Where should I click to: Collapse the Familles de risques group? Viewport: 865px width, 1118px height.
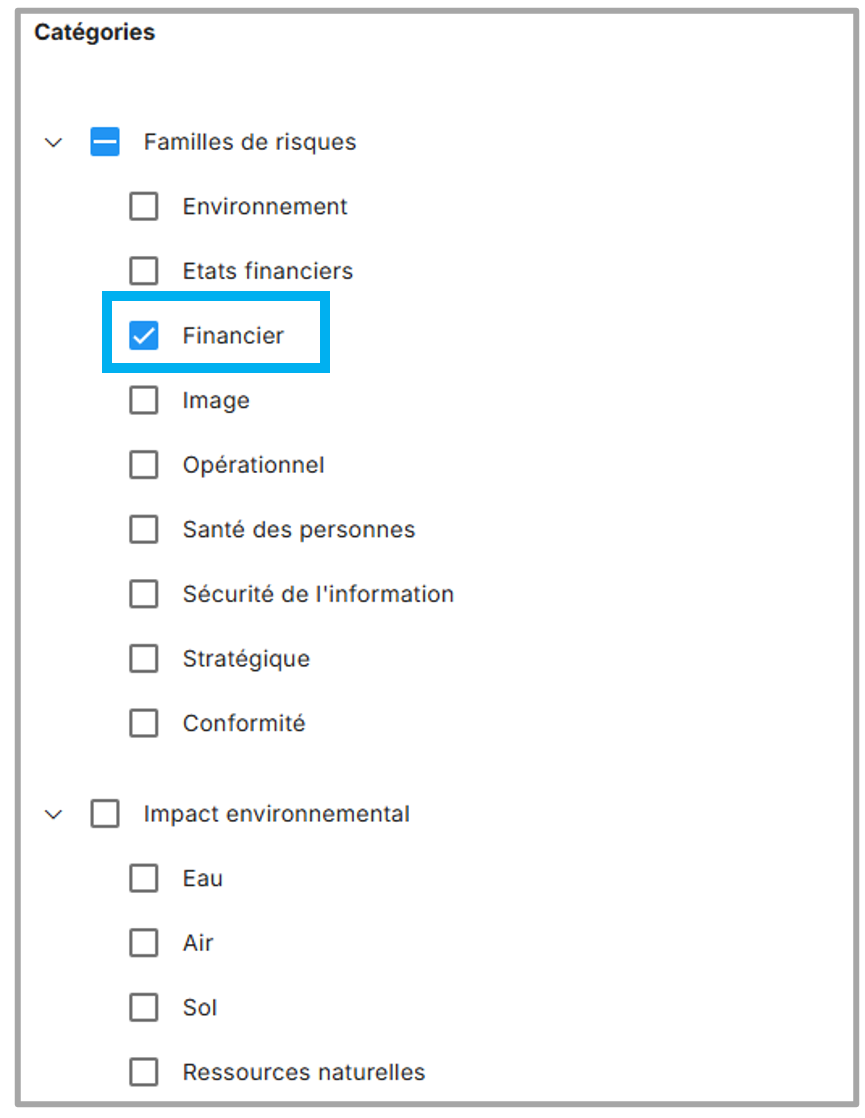point(54,142)
